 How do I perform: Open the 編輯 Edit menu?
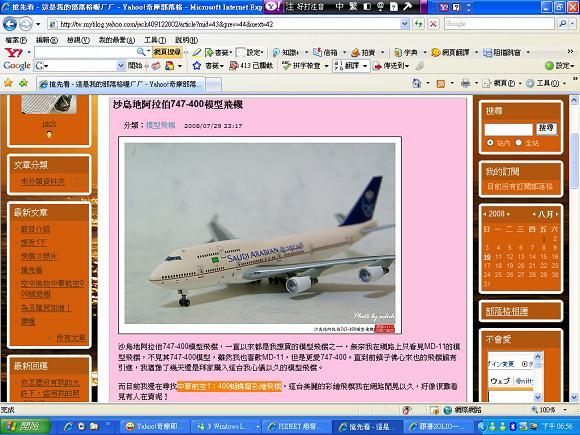[x=47, y=40]
